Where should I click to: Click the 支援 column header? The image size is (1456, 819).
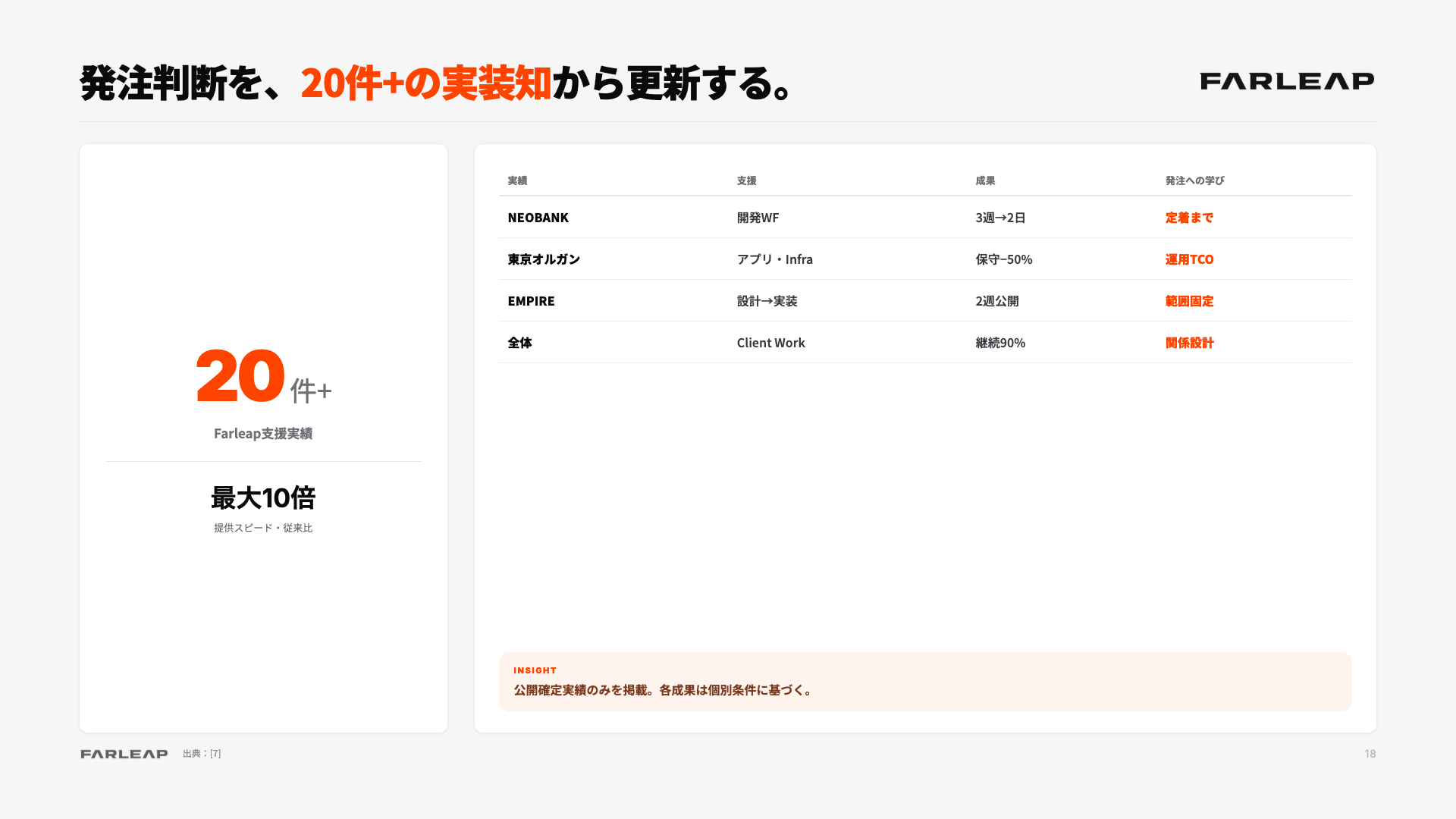click(746, 180)
